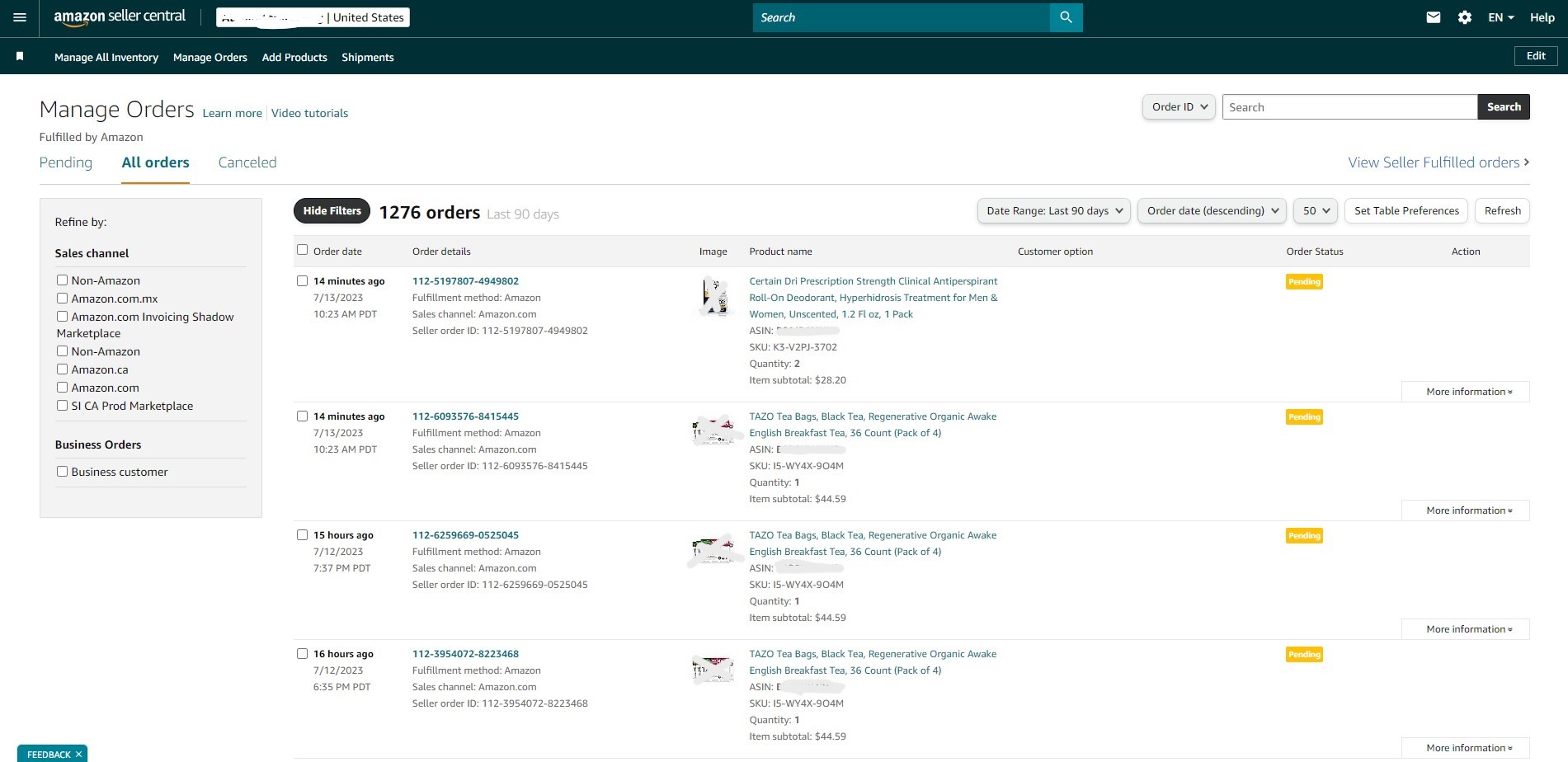
Task: Click the Hide Filters button
Action: point(332,211)
